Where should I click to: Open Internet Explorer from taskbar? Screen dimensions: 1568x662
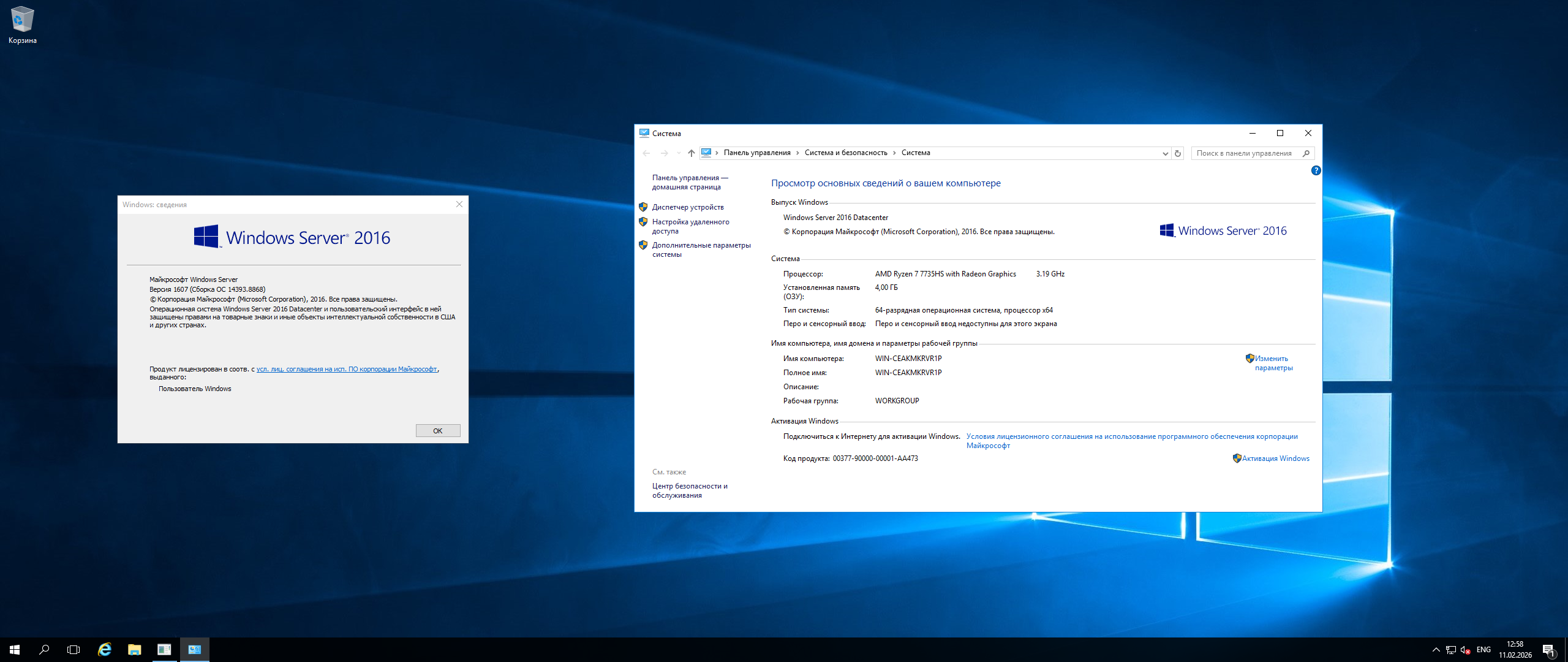(x=105, y=650)
